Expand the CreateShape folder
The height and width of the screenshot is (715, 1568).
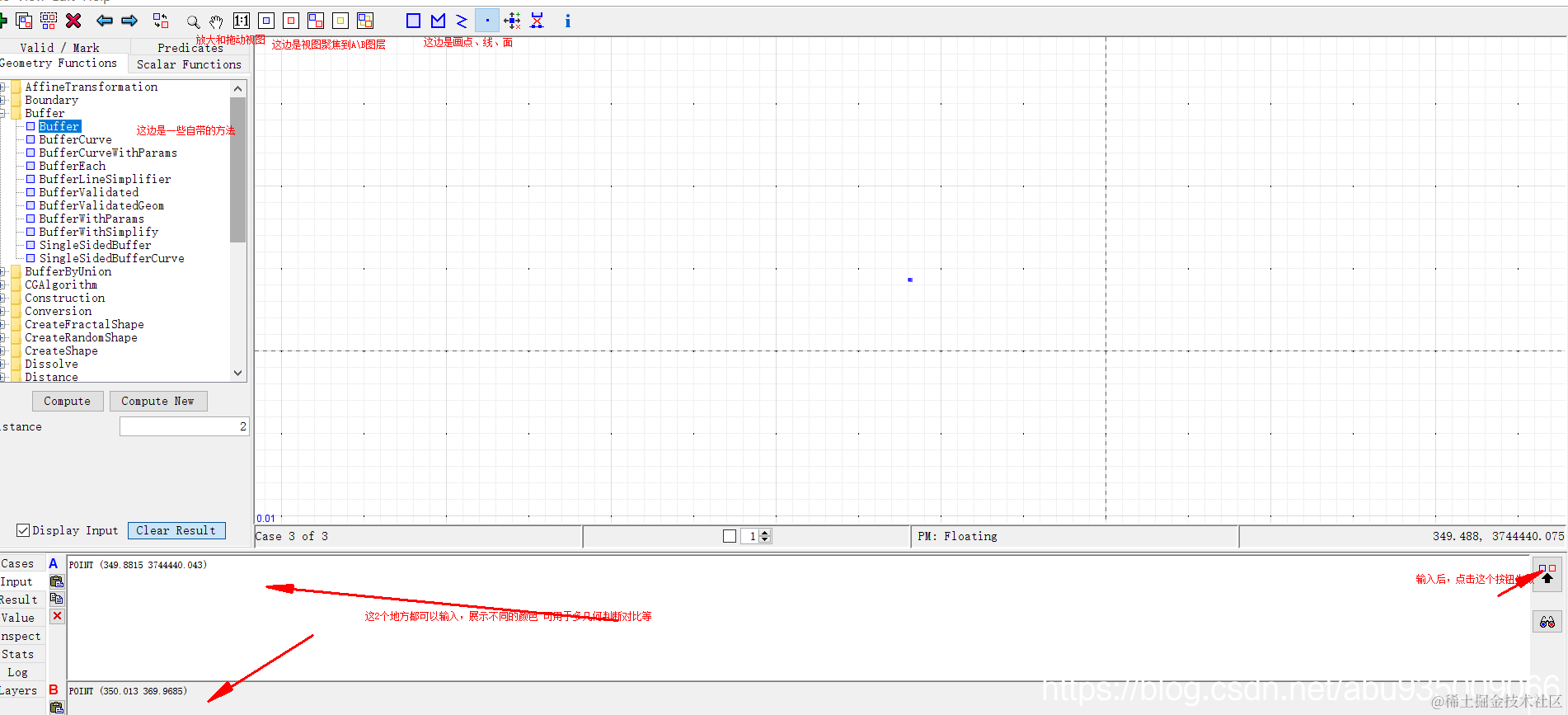pos(3,350)
